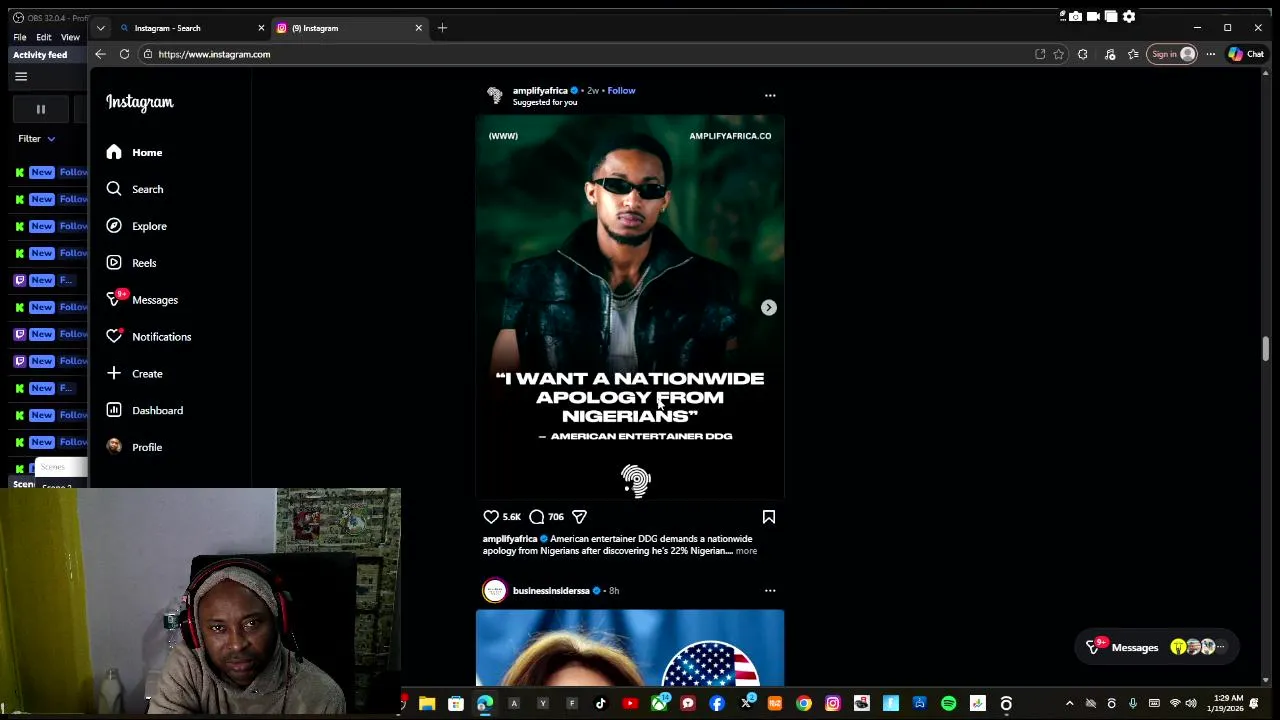1280x720 pixels.
Task: Click the Sign in profile button
Action: tap(1173, 54)
